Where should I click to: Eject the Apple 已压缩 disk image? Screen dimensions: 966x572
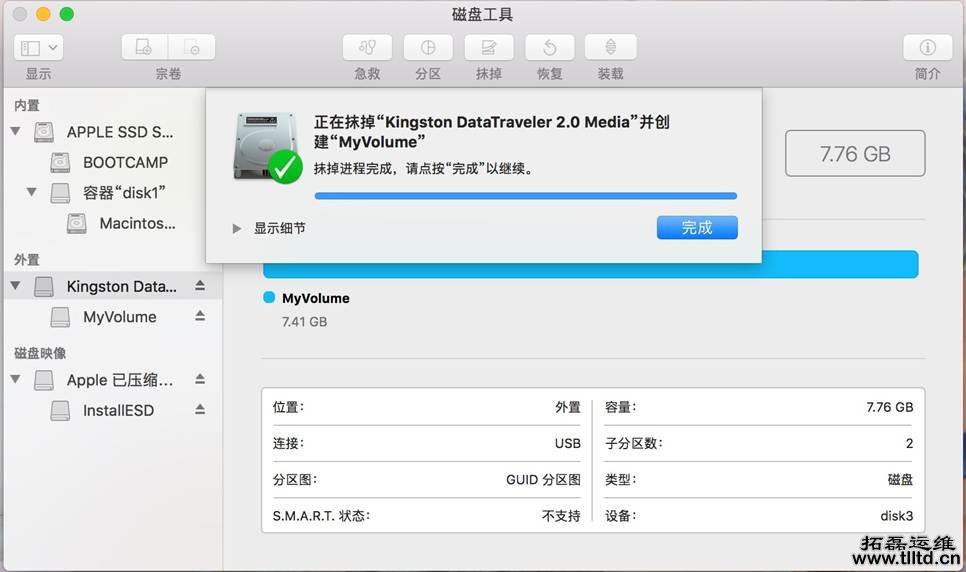click(x=200, y=379)
